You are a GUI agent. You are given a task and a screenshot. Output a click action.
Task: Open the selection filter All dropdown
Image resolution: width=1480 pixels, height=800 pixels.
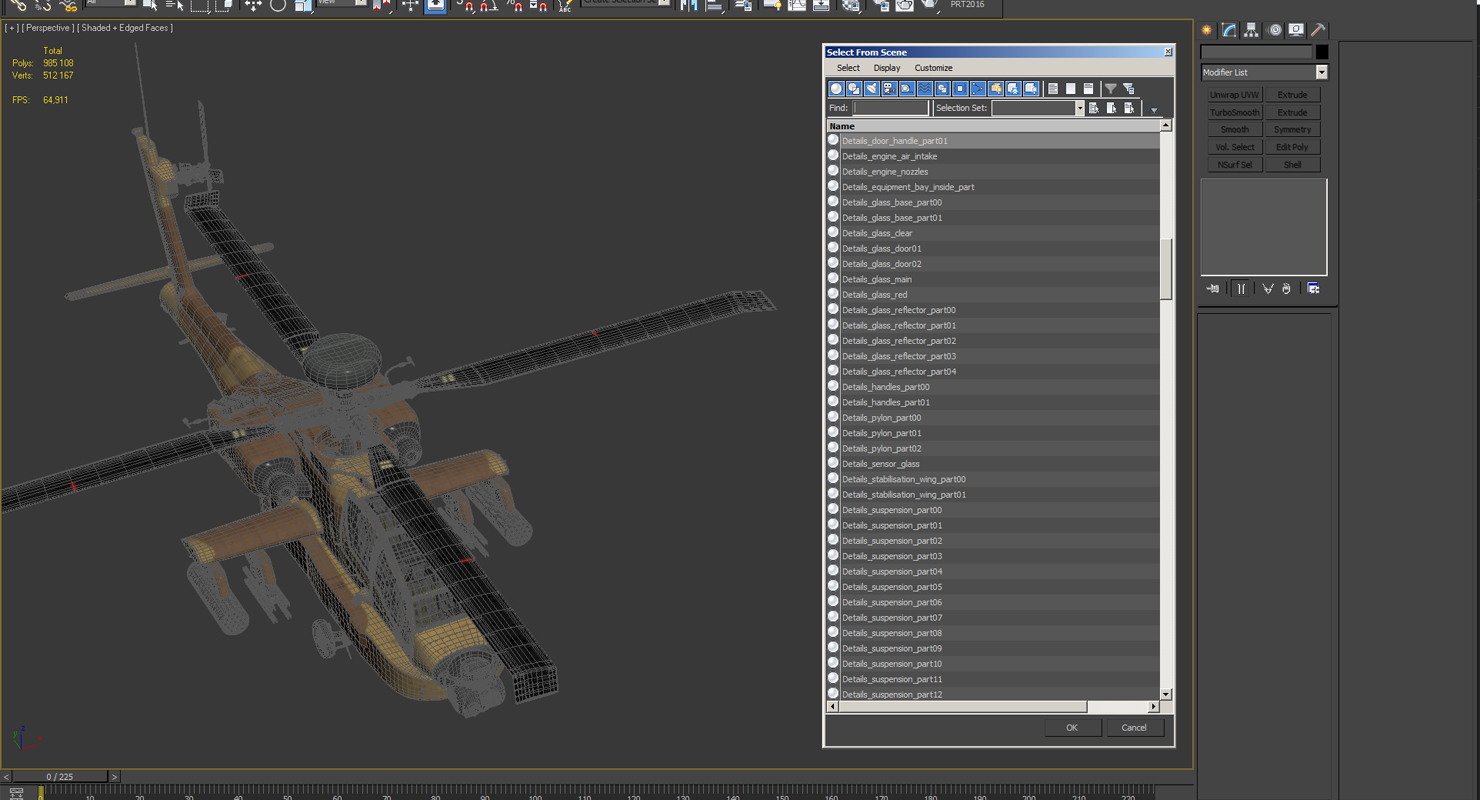pos(111,3)
